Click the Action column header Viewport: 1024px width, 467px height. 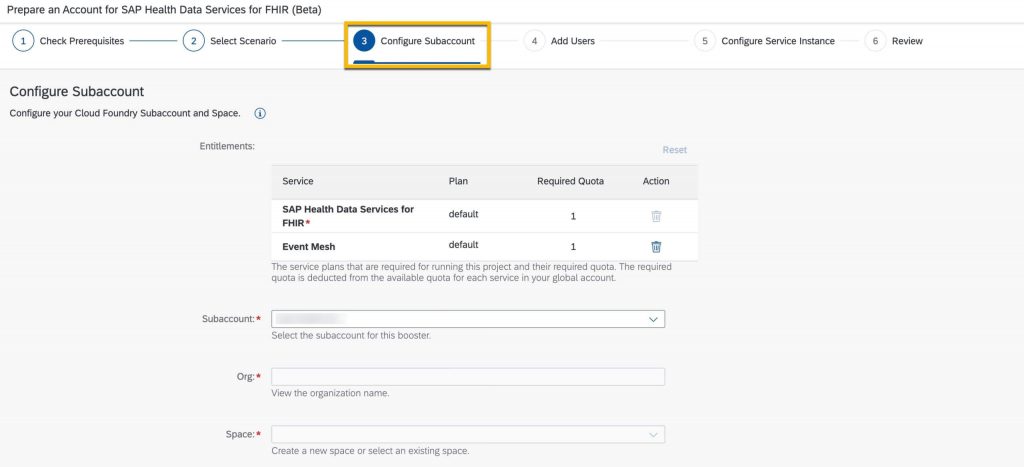656,181
